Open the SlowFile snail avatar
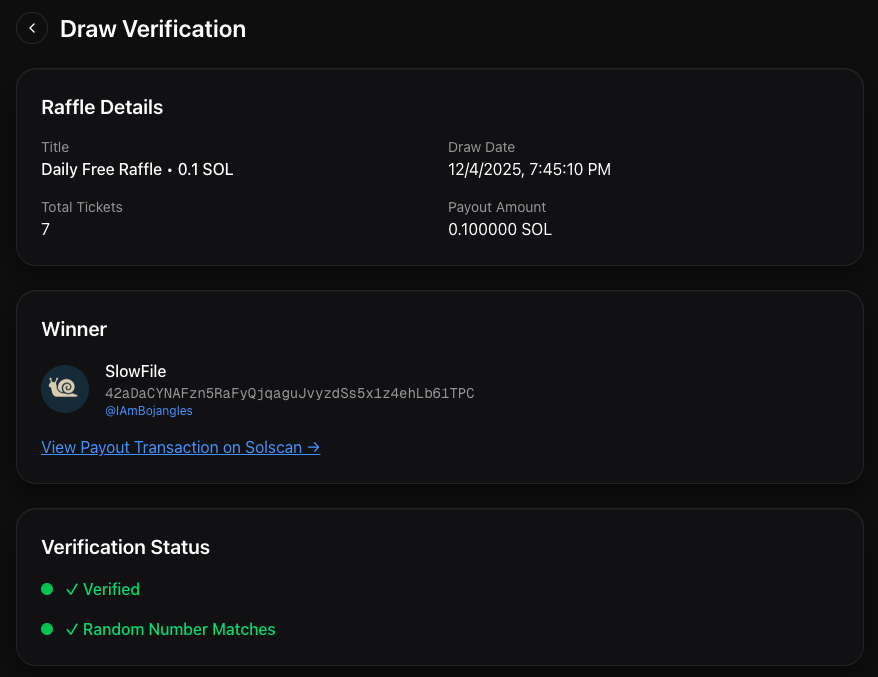 [65, 389]
